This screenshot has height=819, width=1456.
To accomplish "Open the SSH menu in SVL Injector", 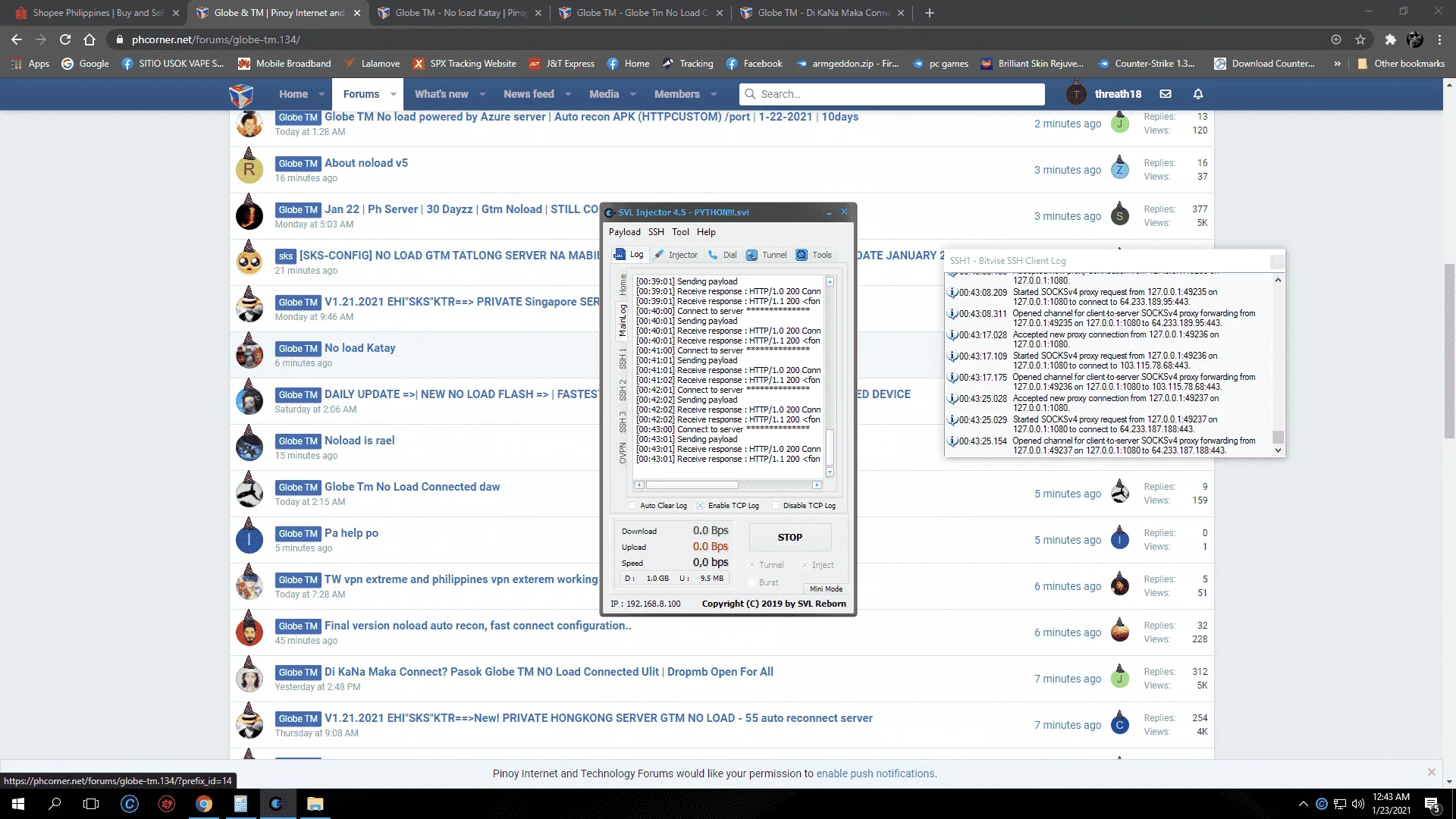I will point(656,232).
